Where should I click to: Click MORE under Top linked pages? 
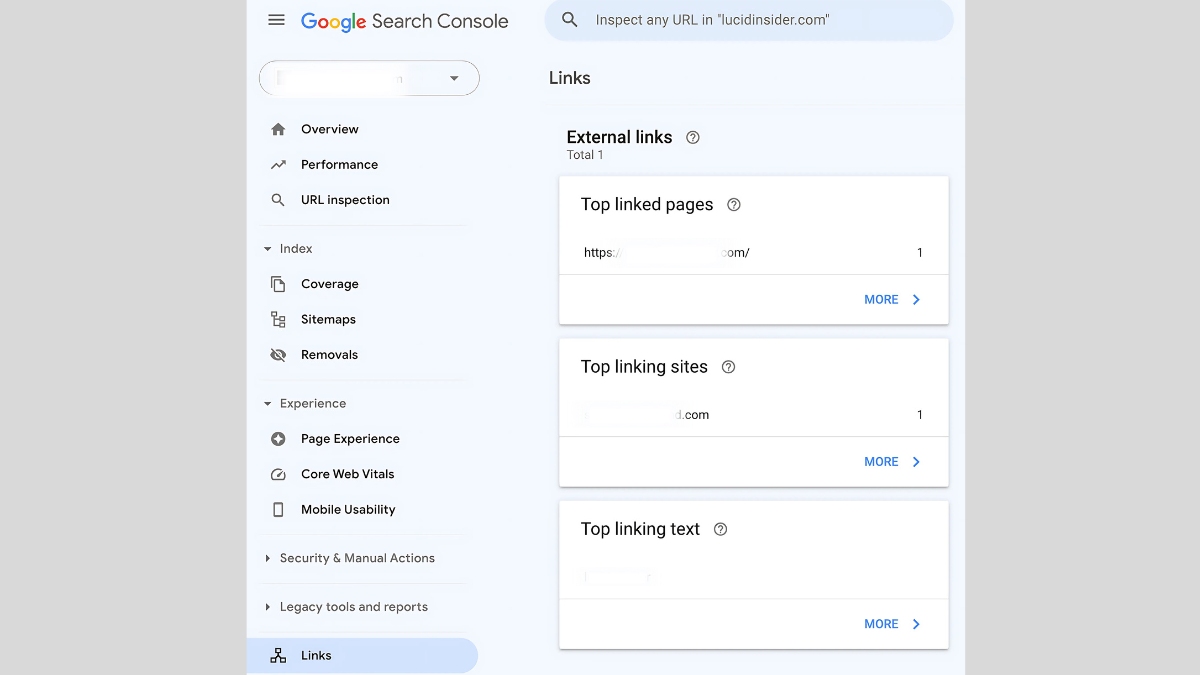coord(881,300)
